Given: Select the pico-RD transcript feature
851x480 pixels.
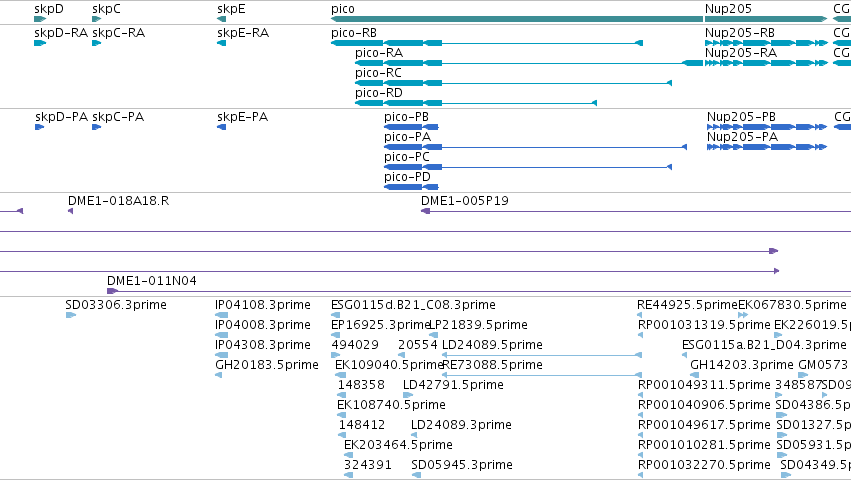Looking at the screenshot, I should click(x=476, y=103).
